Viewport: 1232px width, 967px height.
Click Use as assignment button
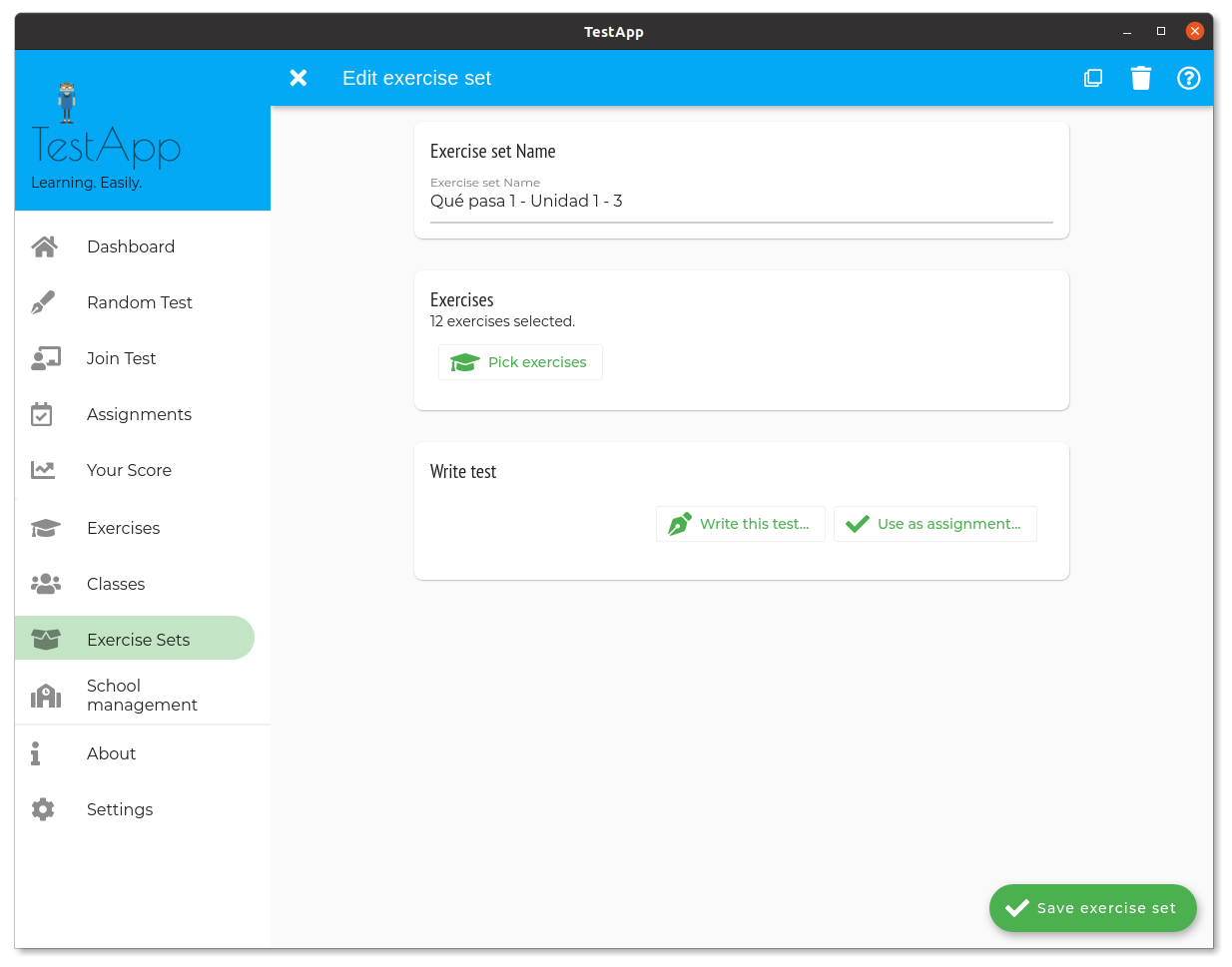point(934,524)
